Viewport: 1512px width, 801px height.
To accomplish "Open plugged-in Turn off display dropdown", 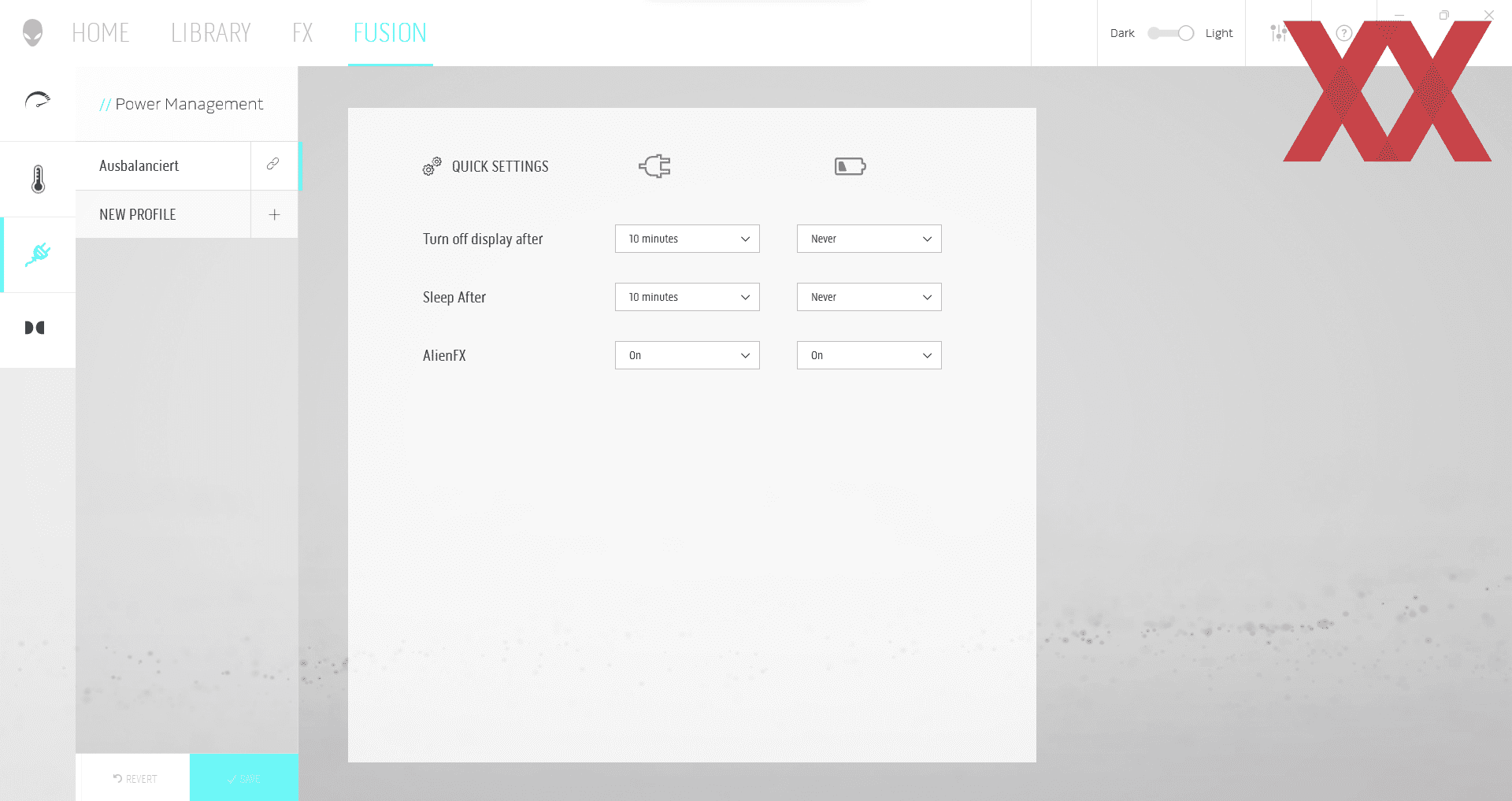I will coord(687,239).
